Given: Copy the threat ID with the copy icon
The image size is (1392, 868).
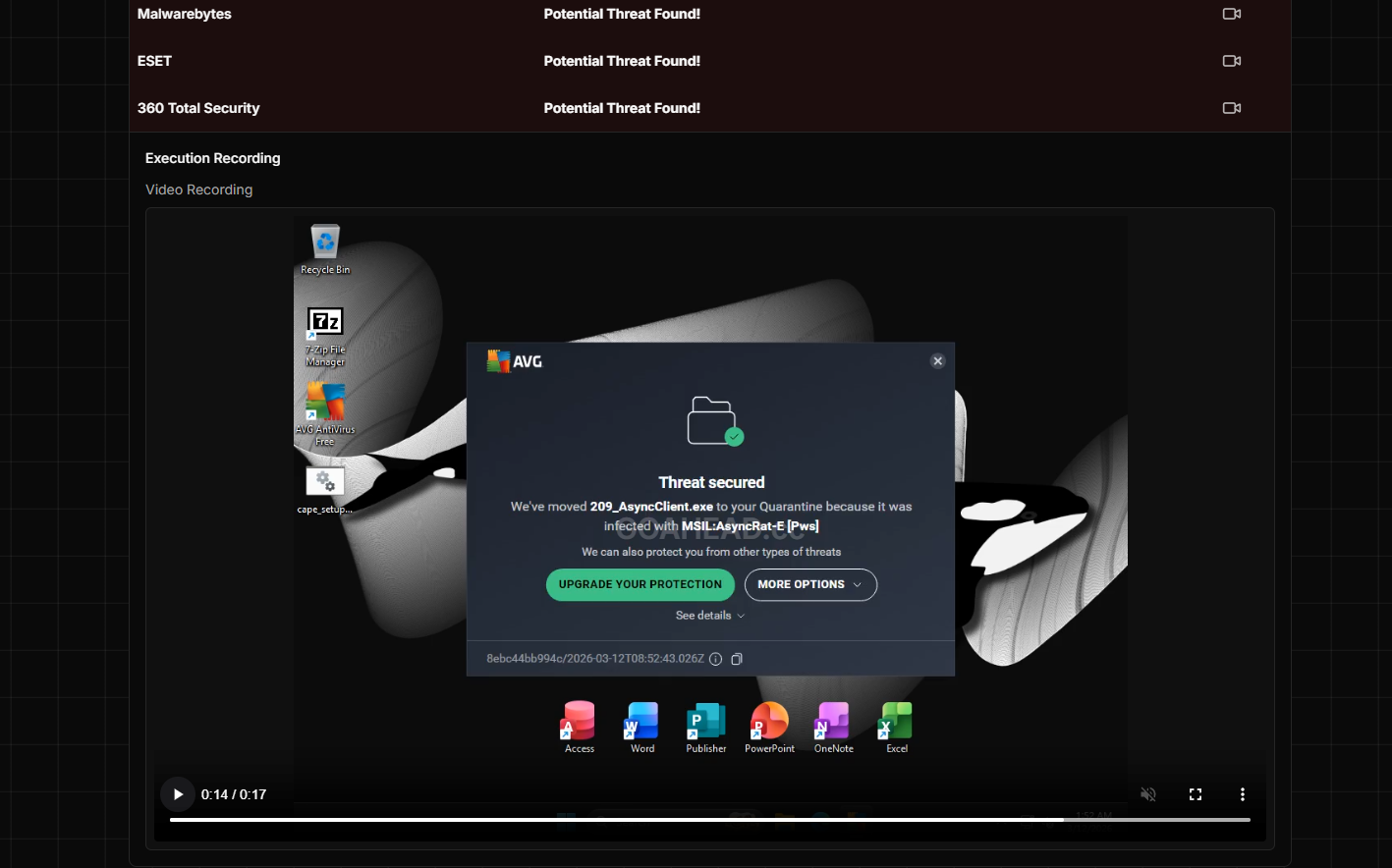Looking at the screenshot, I should (x=737, y=659).
